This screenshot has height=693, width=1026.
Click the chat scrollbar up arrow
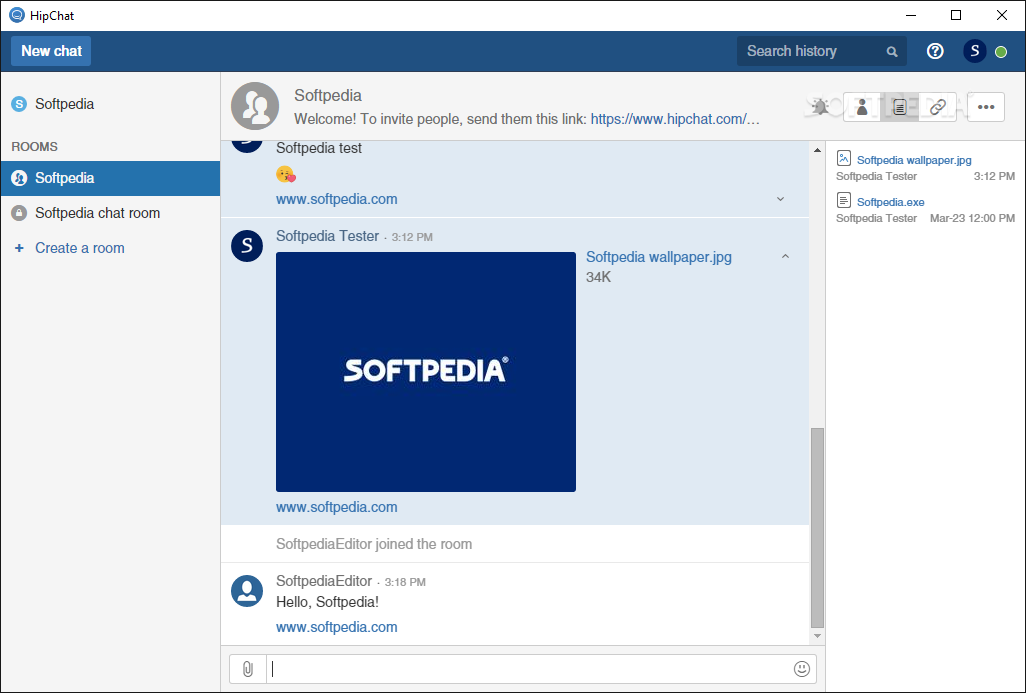tap(817, 150)
